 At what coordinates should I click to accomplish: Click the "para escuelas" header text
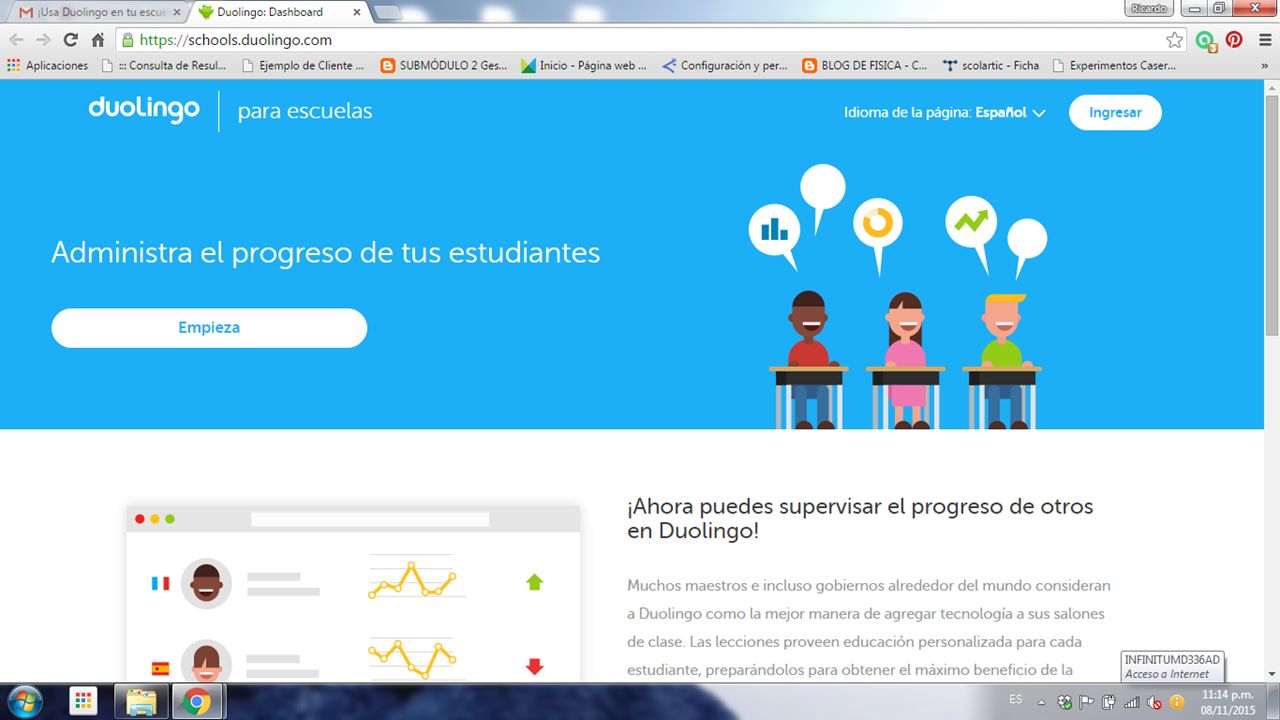point(305,112)
